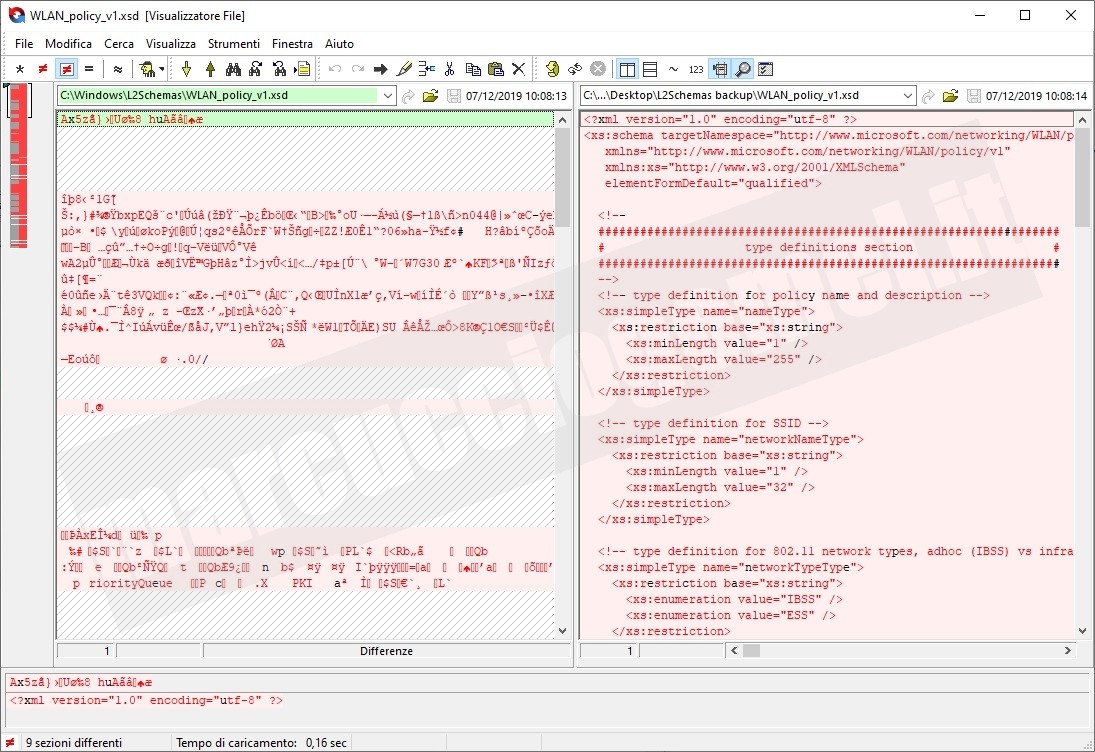Screen dimensions: 1095x752
Task: Toggle ignore unimportant differences (≈) button
Action: pyautogui.click(x=117, y=69)
